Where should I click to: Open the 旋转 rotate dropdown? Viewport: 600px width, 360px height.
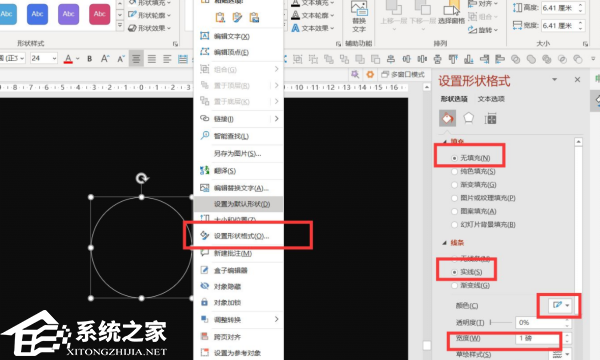pos(483,29)
